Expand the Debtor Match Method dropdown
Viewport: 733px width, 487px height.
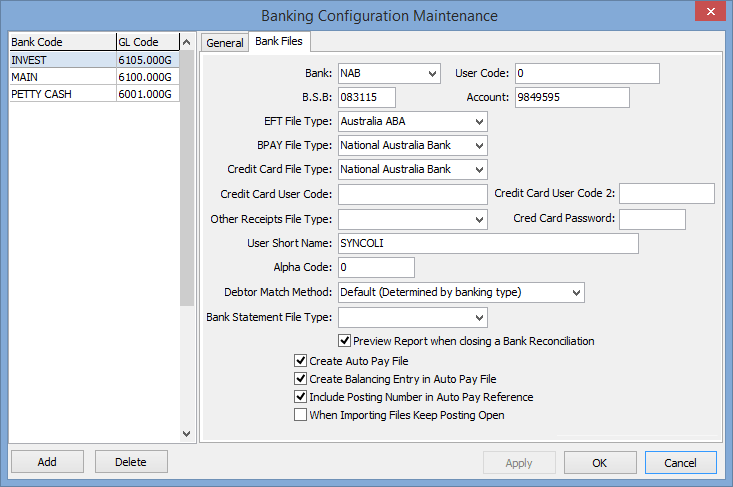tap(576, 293)
